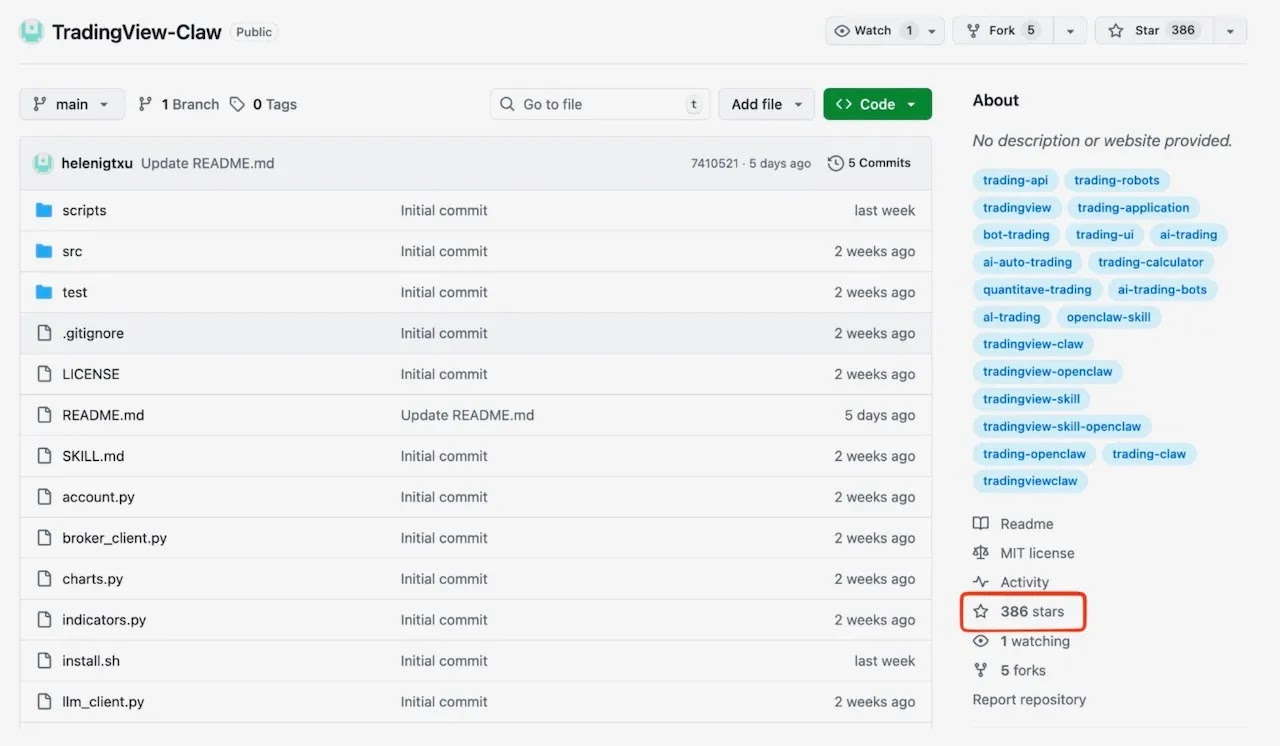1280x746 pixels.
Task: Click the Report repository link
Action: point(1029,700)
